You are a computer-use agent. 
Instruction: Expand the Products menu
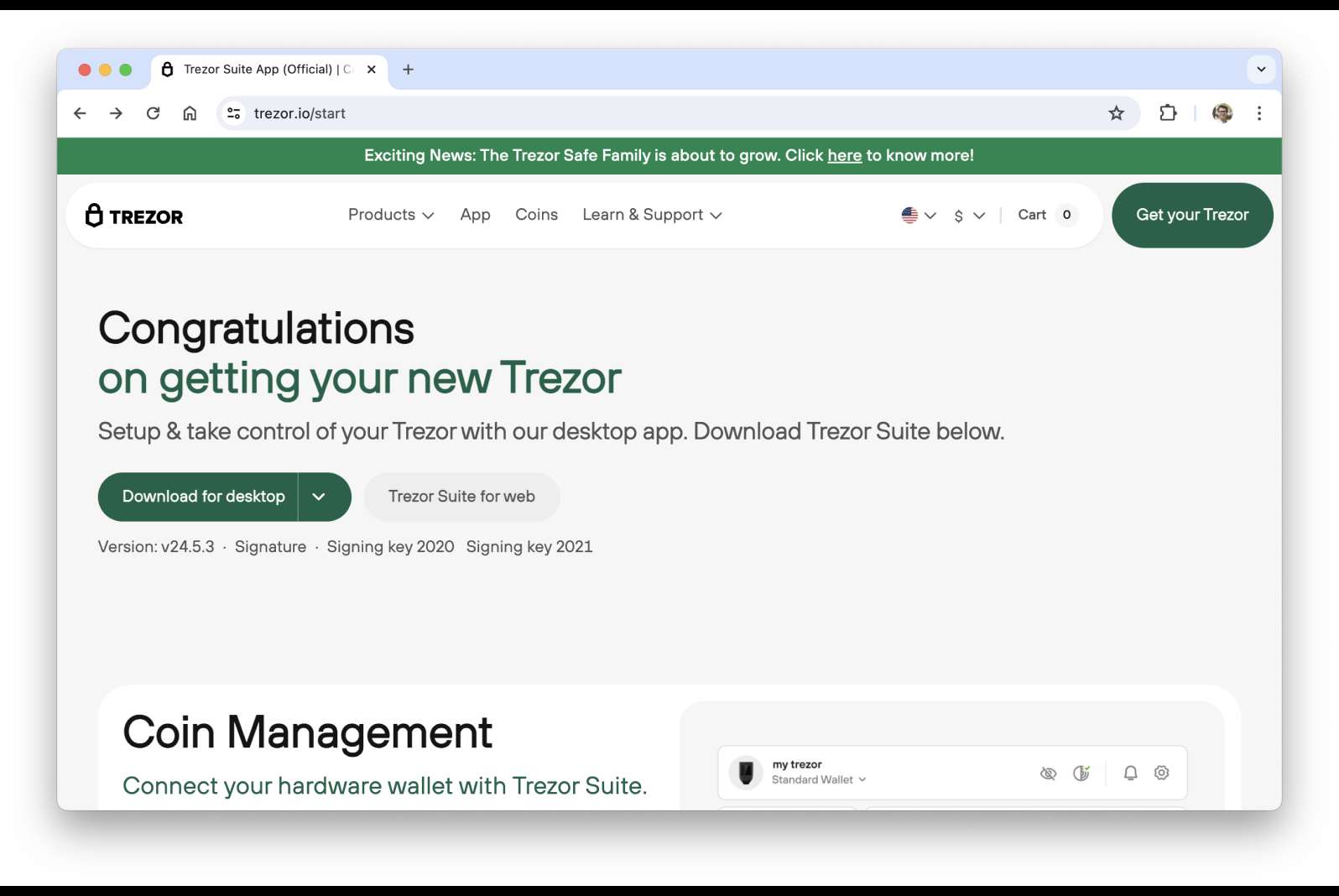pyautogui.click(x=391, y=215)
